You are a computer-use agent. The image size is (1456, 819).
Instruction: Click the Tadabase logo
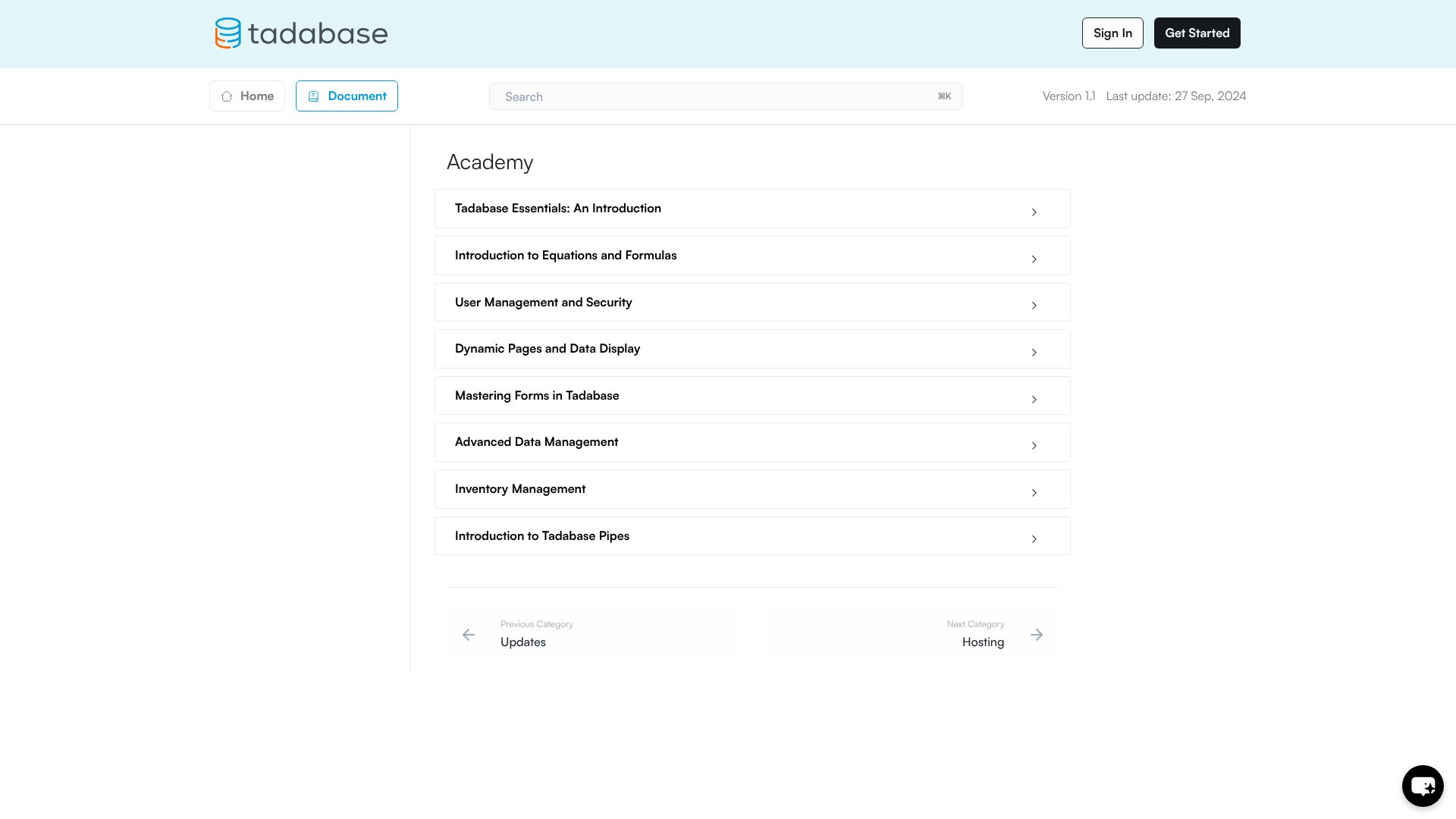coord(301,33)
